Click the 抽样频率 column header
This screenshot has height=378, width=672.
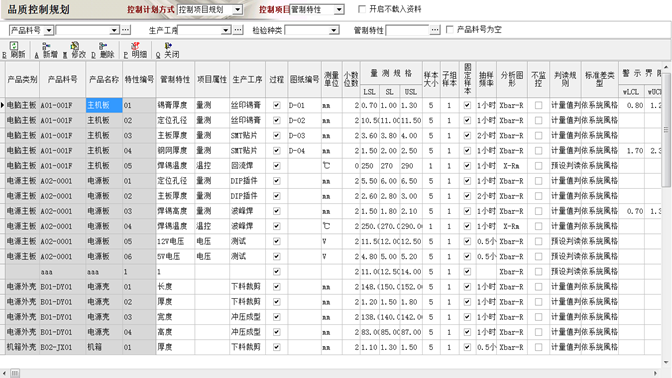(x=486, y=79)
